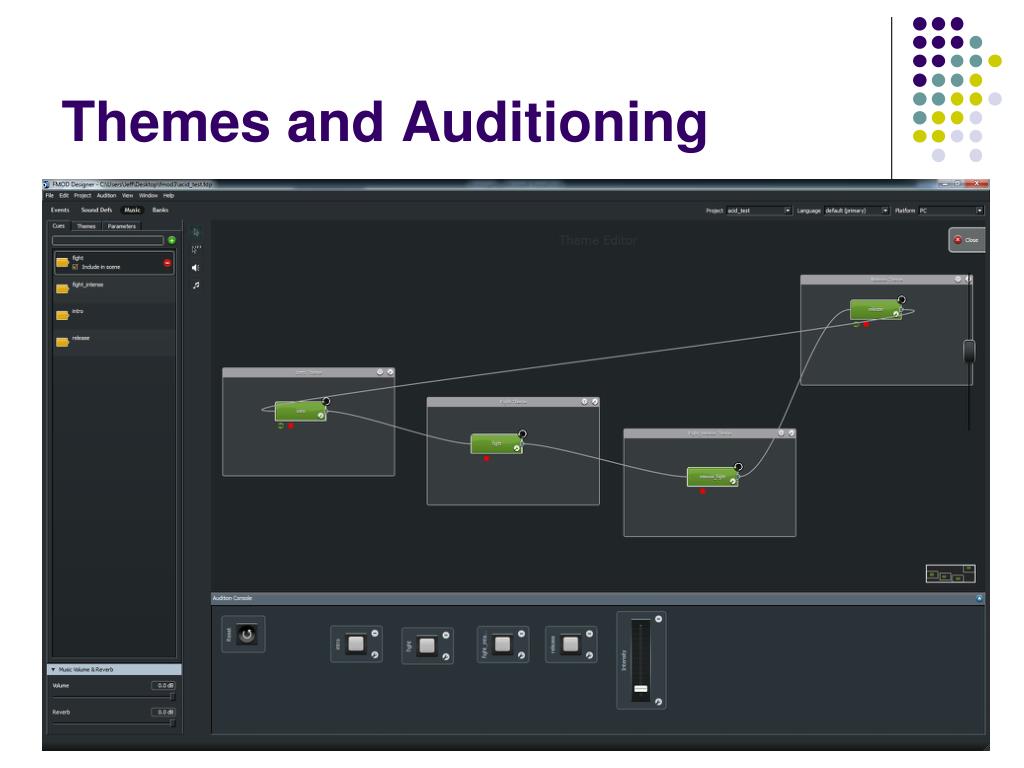Screen dimensions: 1024x768
Task: Click the theme editor minimap thumbnail
Action: 951,574
